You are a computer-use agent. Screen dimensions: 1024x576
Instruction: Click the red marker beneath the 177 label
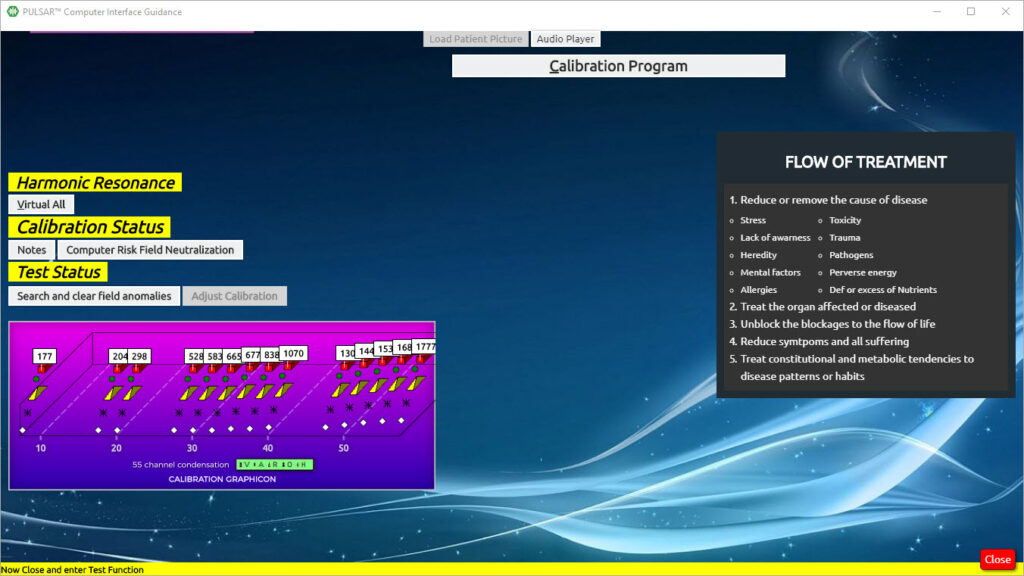coord(42,369)
